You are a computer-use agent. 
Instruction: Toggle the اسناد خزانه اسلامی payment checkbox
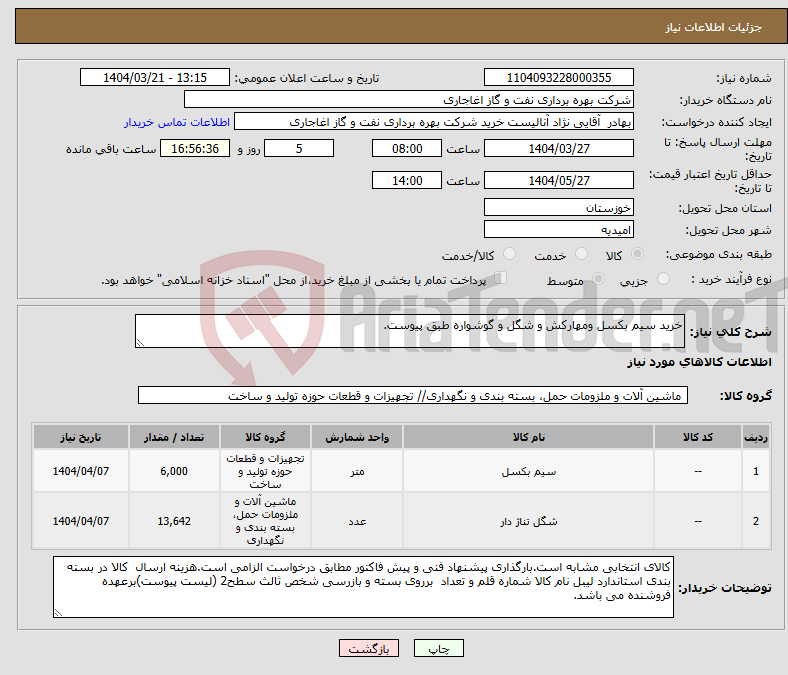point(501,278)
